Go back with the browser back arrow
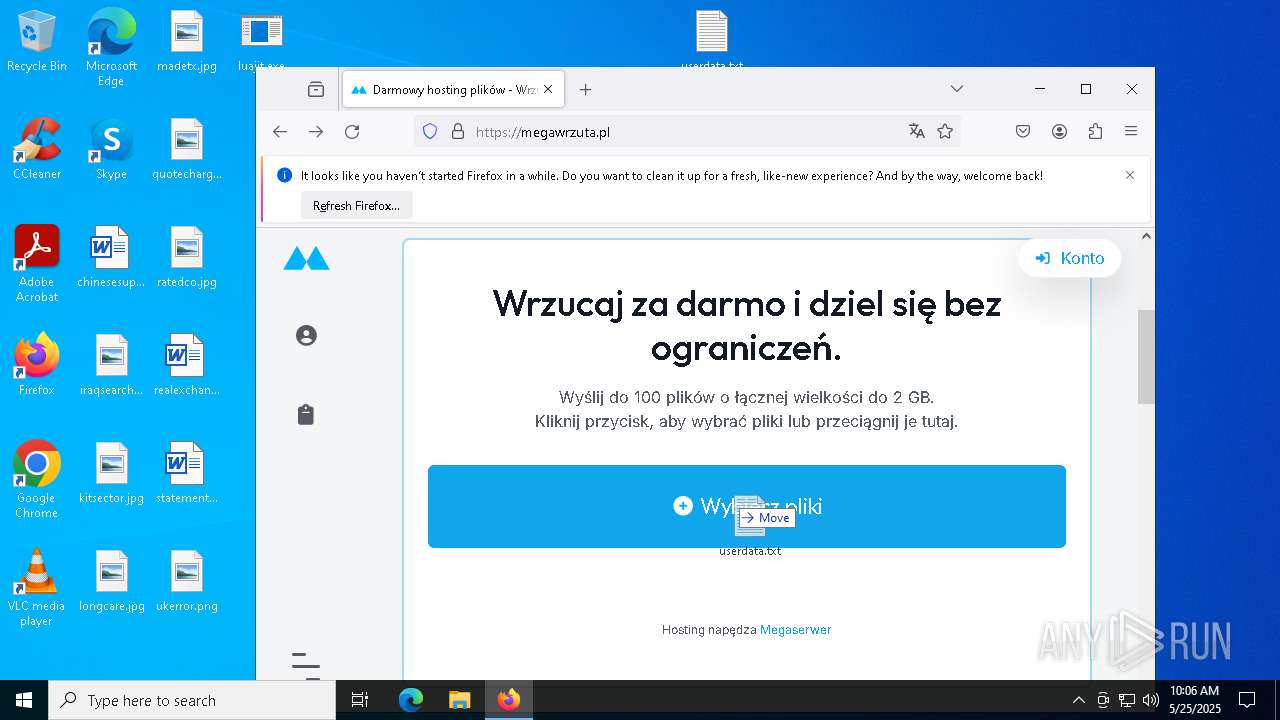Image resolution: width=1280 pixels, height=720 pixels. (x=280, y=131)
